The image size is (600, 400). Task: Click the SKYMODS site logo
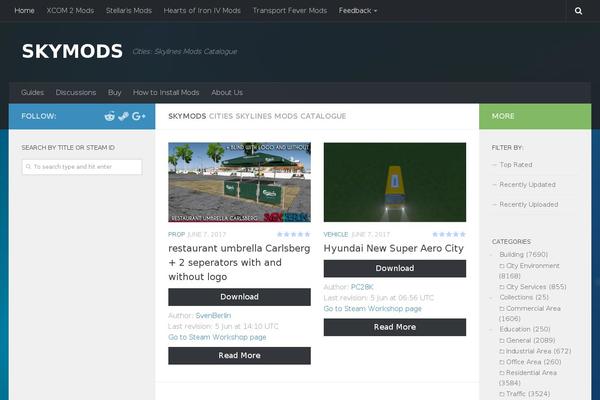(x=72, y=51)
